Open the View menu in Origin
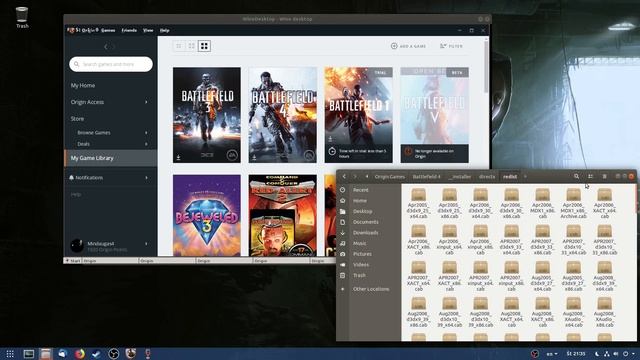 click(148, 30)
